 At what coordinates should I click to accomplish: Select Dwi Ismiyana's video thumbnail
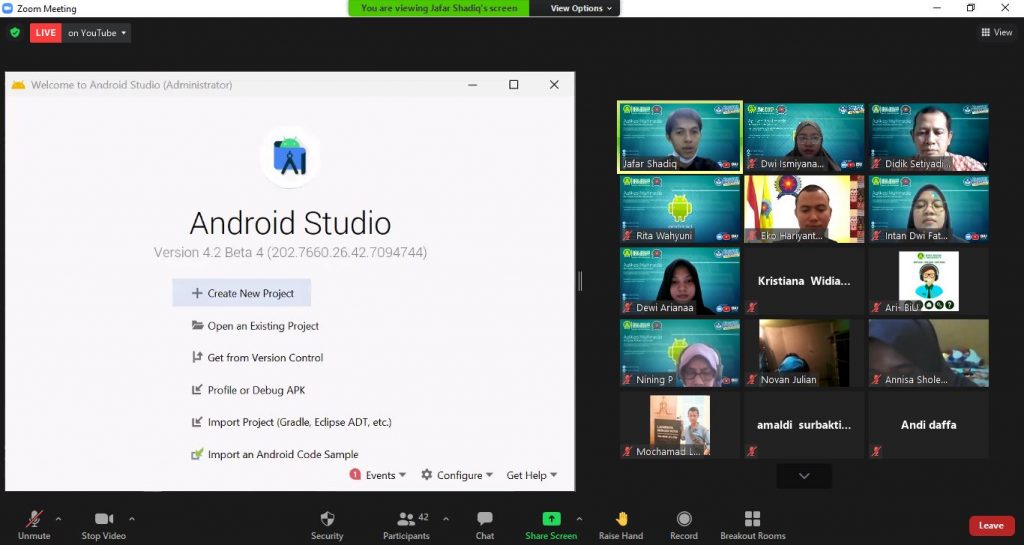pyautogui.click(x=804, y=137)
